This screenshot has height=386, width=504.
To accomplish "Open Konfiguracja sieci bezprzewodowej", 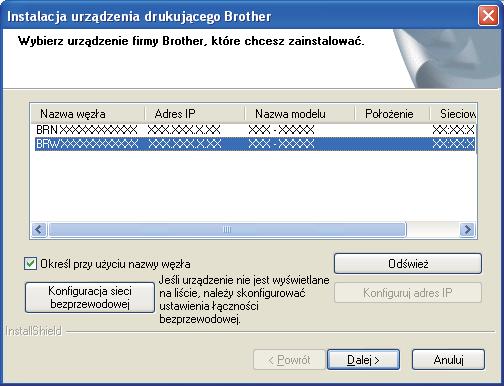I will click(x=90, y=297).
